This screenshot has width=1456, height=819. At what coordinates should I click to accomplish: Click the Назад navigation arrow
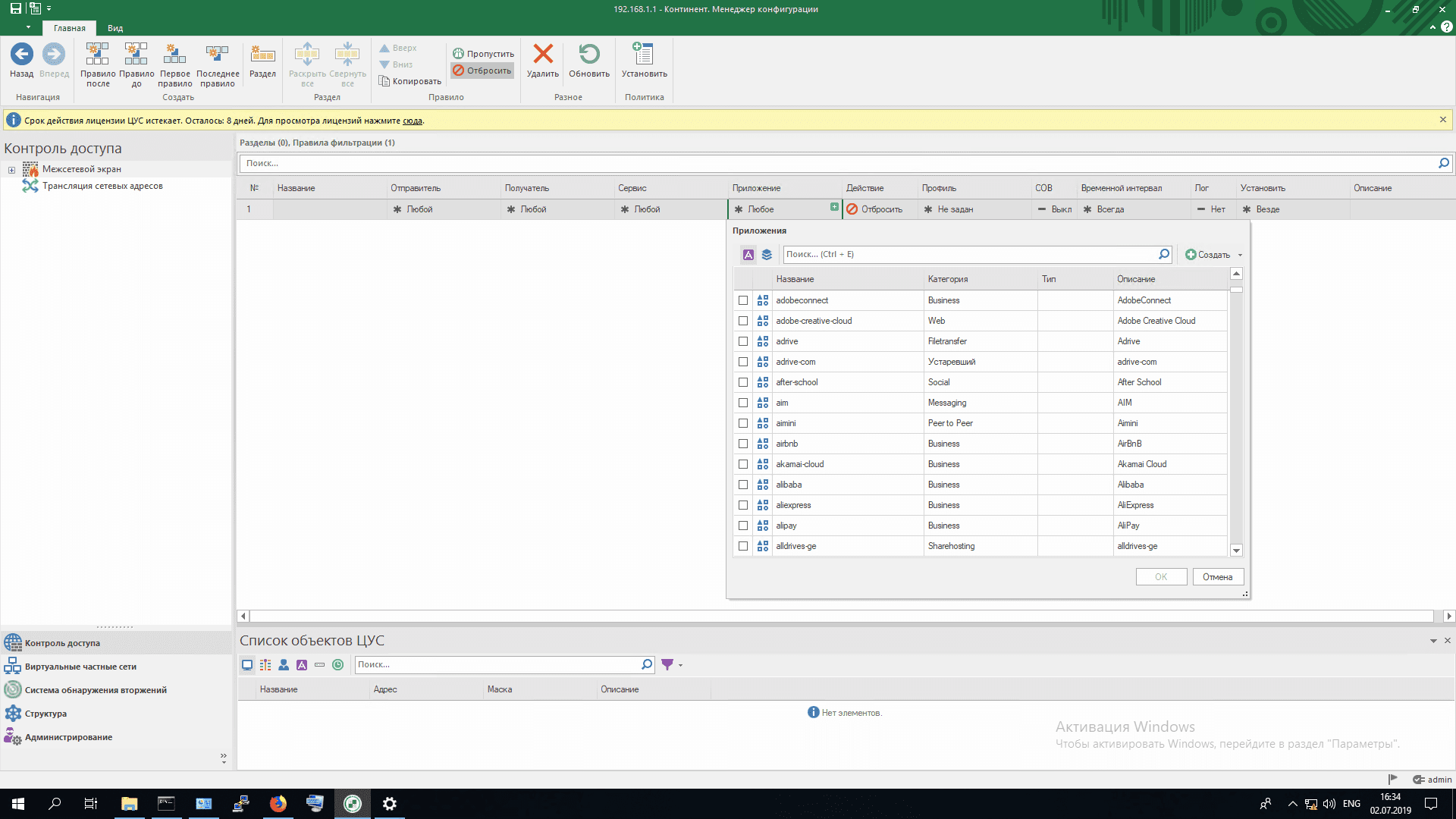click(21, 55)
